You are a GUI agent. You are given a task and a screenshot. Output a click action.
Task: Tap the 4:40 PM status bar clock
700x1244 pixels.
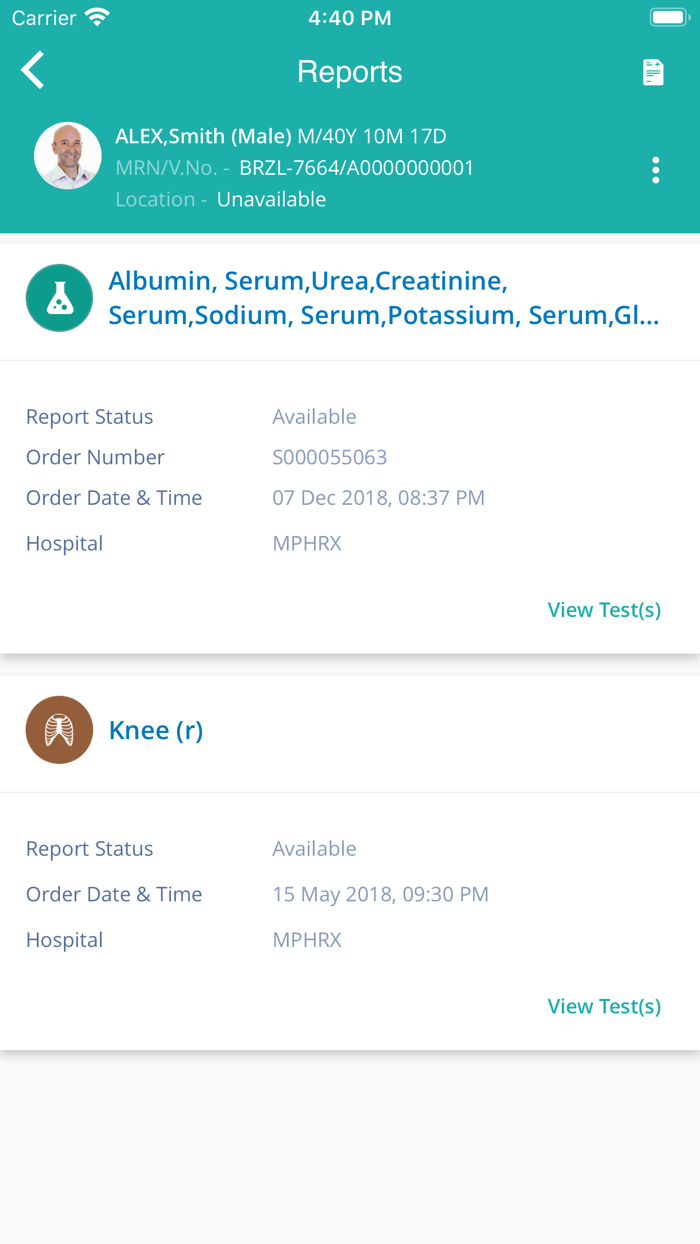click(x=349, y=18)
